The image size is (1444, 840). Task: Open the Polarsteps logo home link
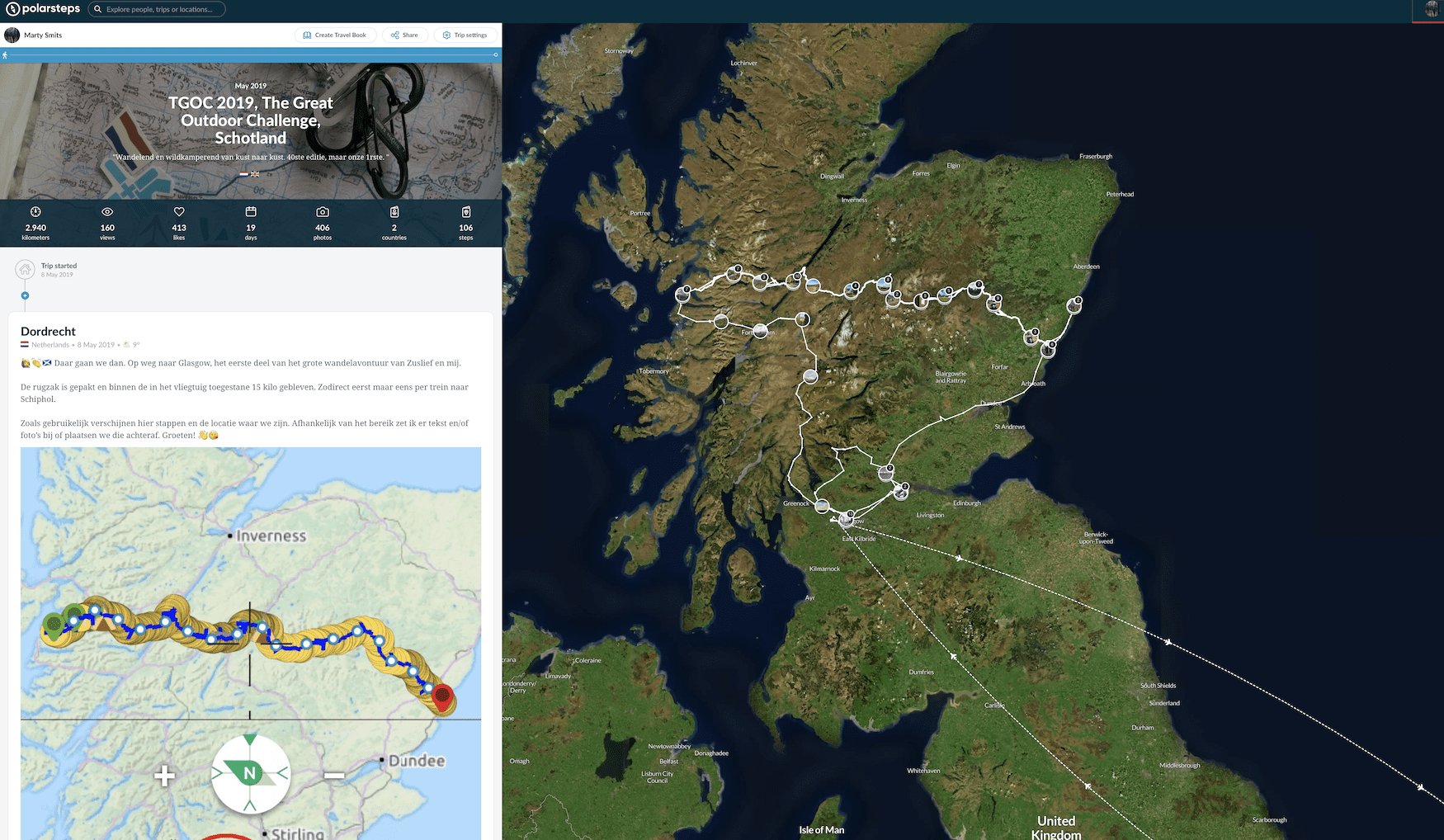pyautogui.click(x=43, y=9)
